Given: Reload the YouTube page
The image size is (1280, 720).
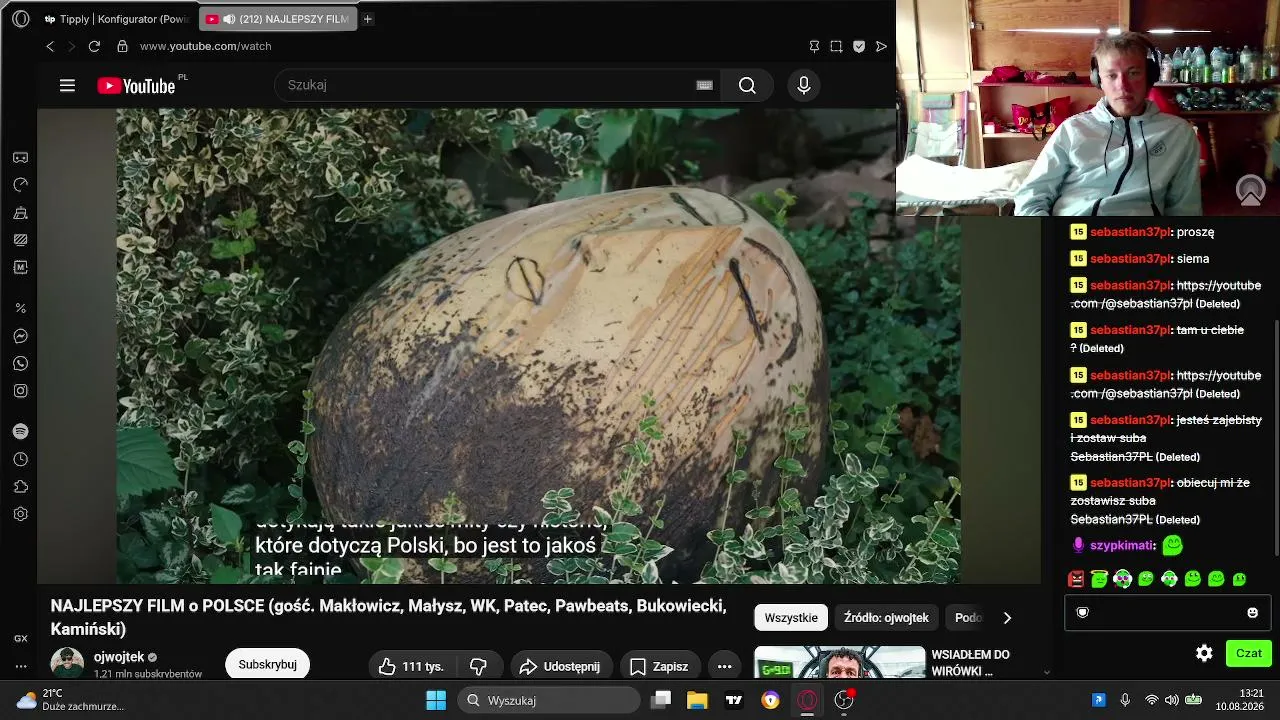Looking at the screenshot, I should click(x=94, y=46).
